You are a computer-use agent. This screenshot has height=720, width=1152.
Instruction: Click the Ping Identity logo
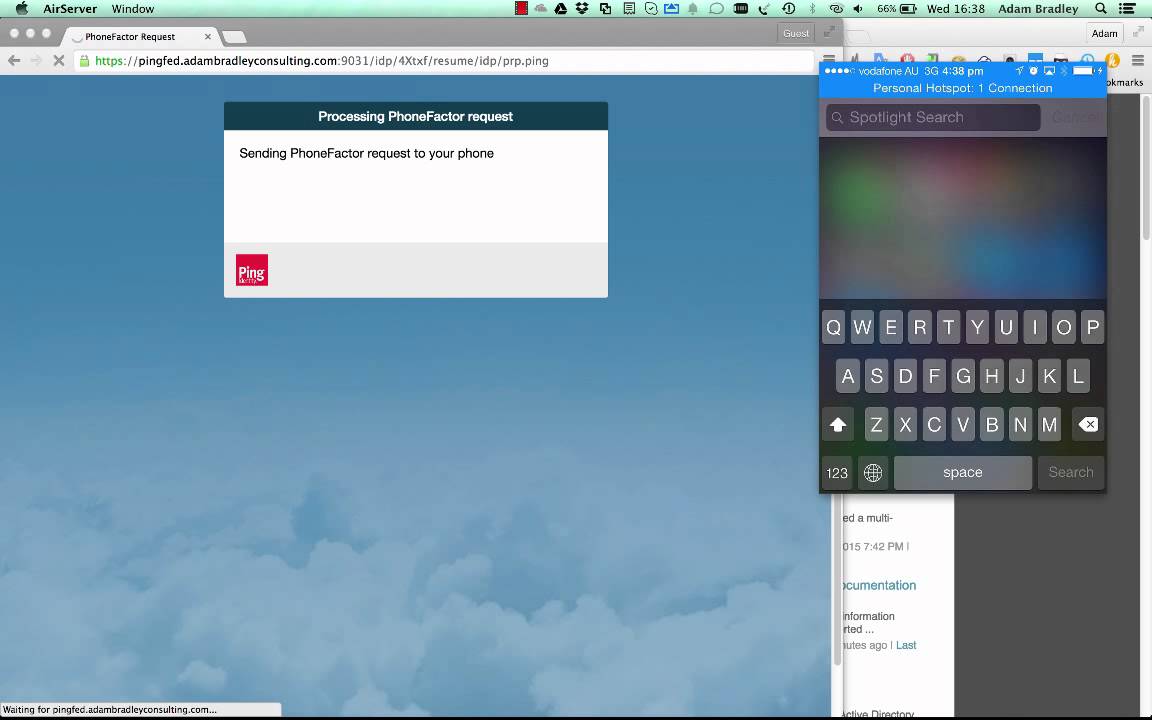click(x=251, y=270)
